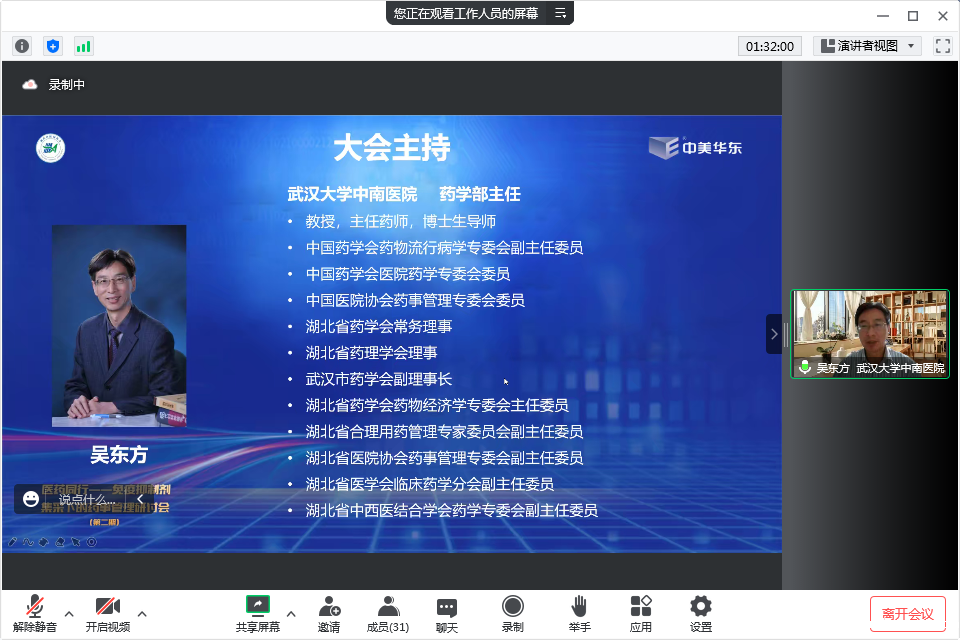This screenshot has width=960, height=640.
Task: Open the Members (成员) list
Action: click(388, 612)
